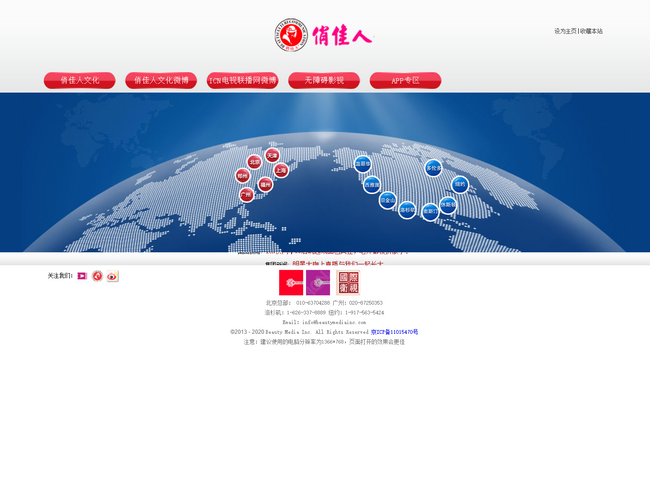The height and width of the screenshot is (500, 650).
Task: Click the 温哥华 blue city marker
Action: pyautogui.click(x=362, y=163)
